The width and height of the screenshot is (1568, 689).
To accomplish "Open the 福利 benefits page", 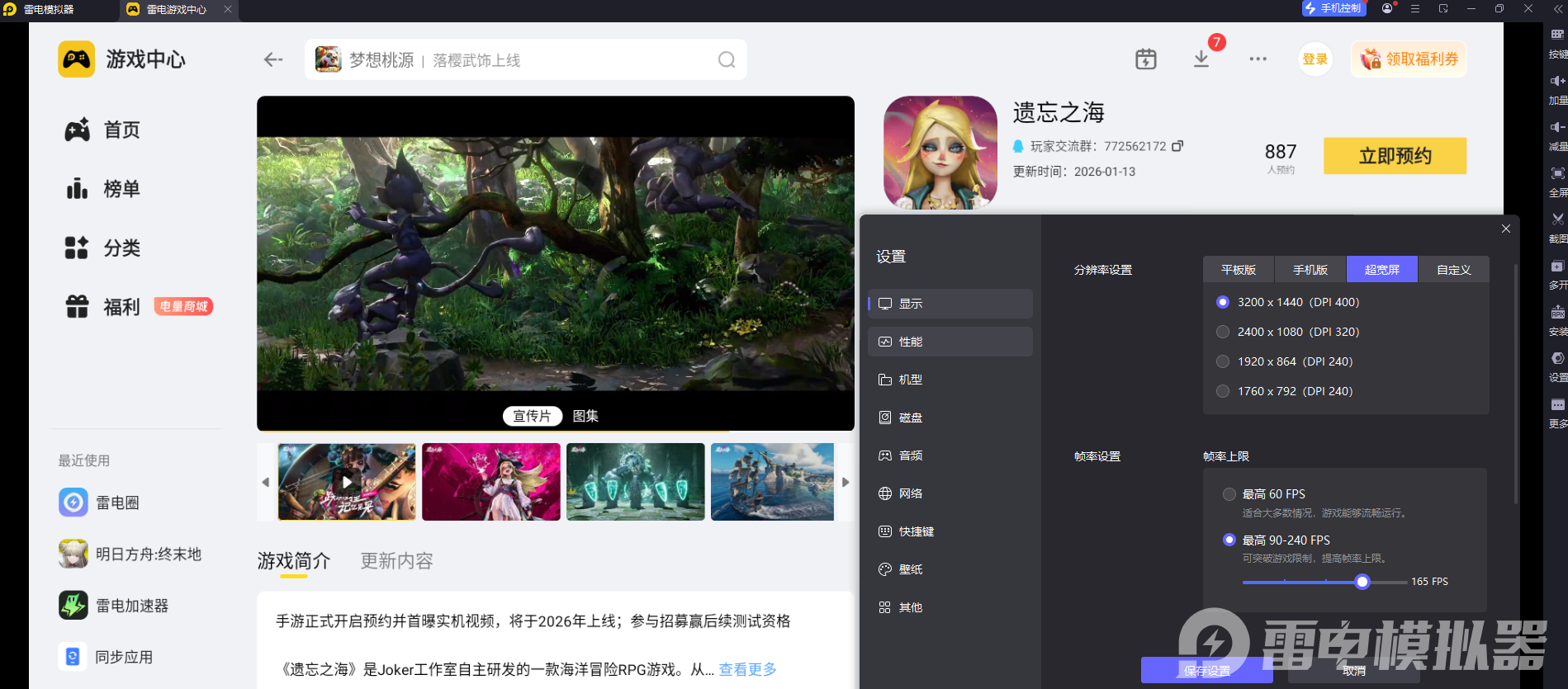I will [103, 307].
